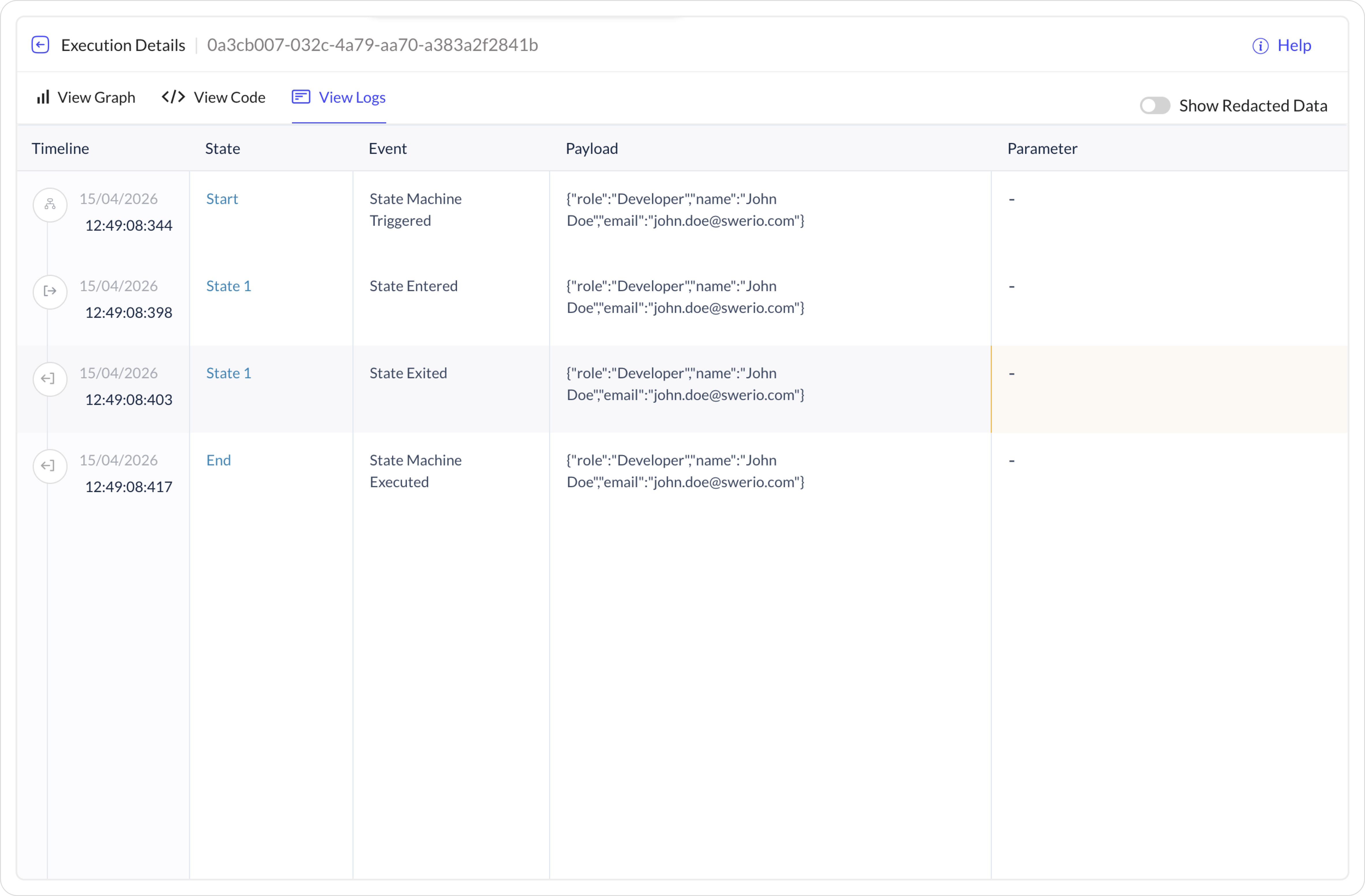Click the View Graph bar chart icon
Image resolution: width=1365 pixels, height=896 pixels.
(x=43, y=97)
